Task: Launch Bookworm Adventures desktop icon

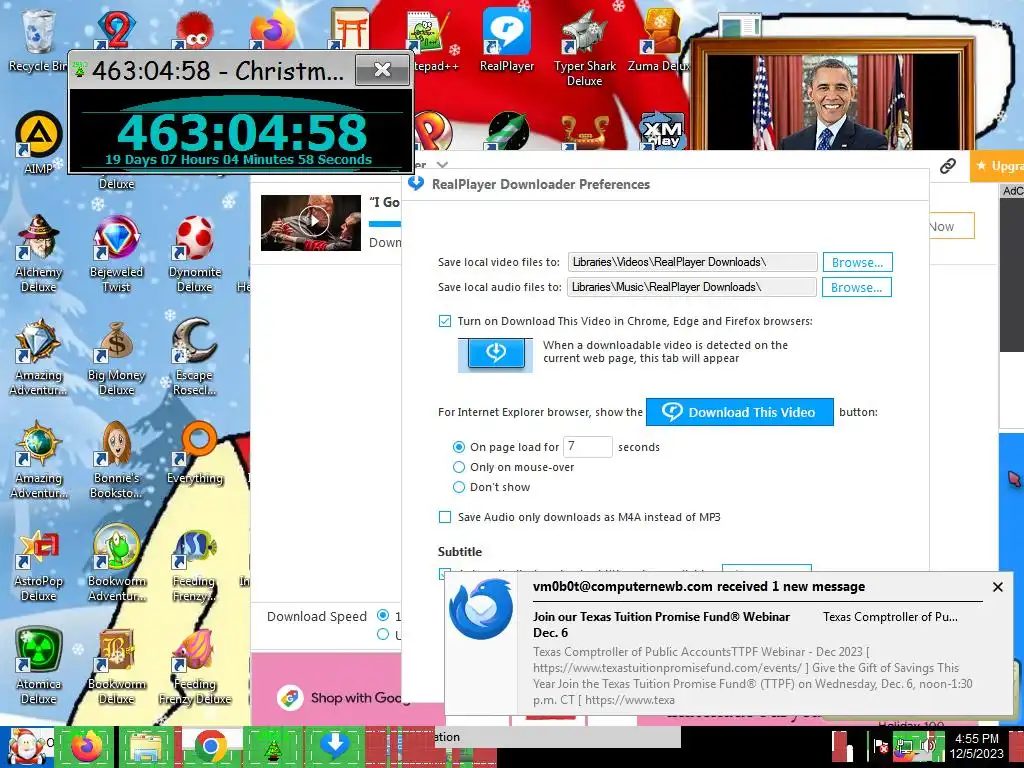Action: tap(116, 562)
